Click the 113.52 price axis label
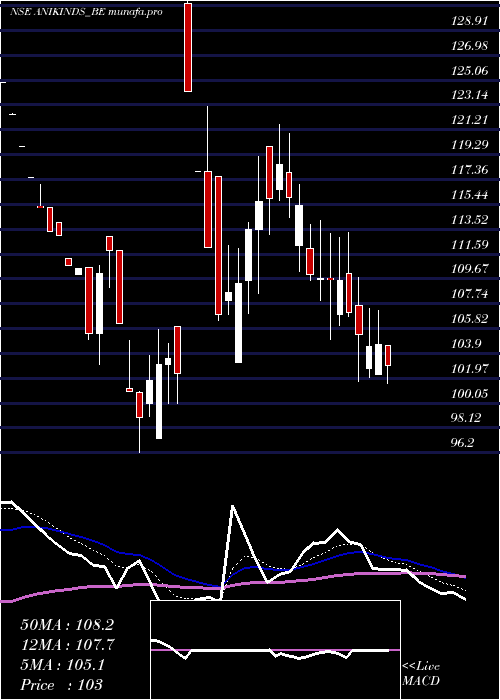 (468, 220)
